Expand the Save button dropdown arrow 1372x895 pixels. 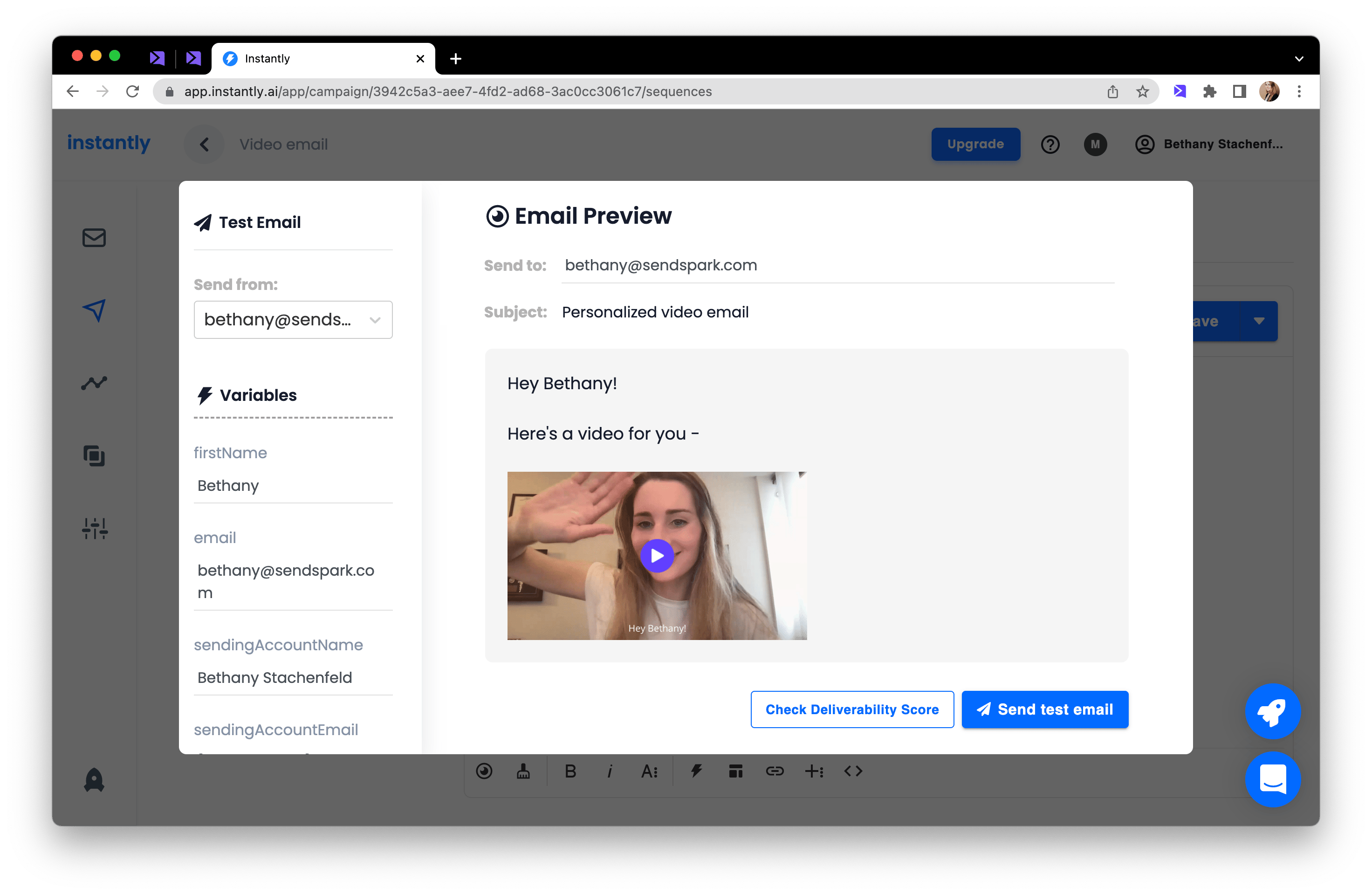click(x=1258, y=321)
